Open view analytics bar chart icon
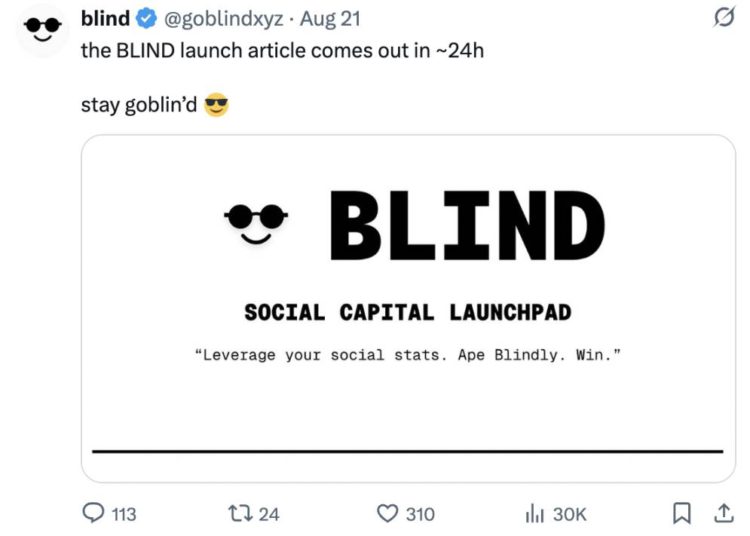 (535, 514)
